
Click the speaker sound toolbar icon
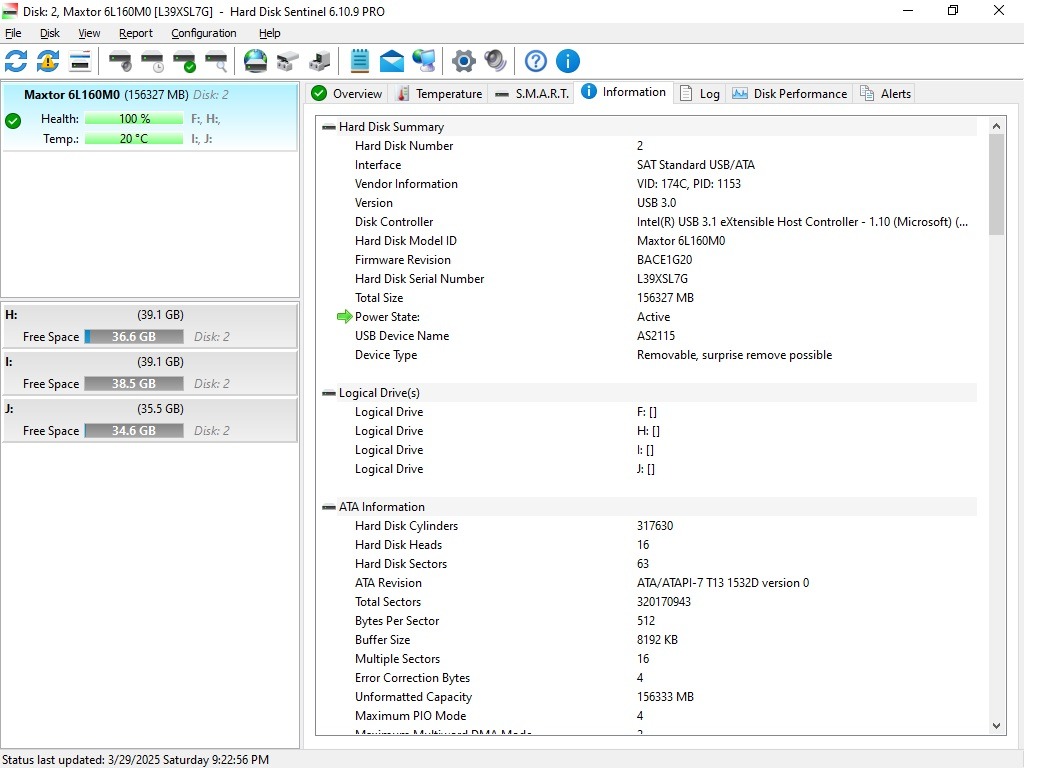495,61
